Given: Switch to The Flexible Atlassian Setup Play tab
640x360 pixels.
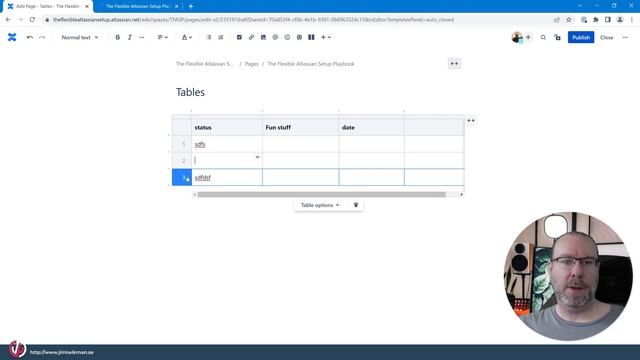Looking at the screenshot, I should pos(138,6).
